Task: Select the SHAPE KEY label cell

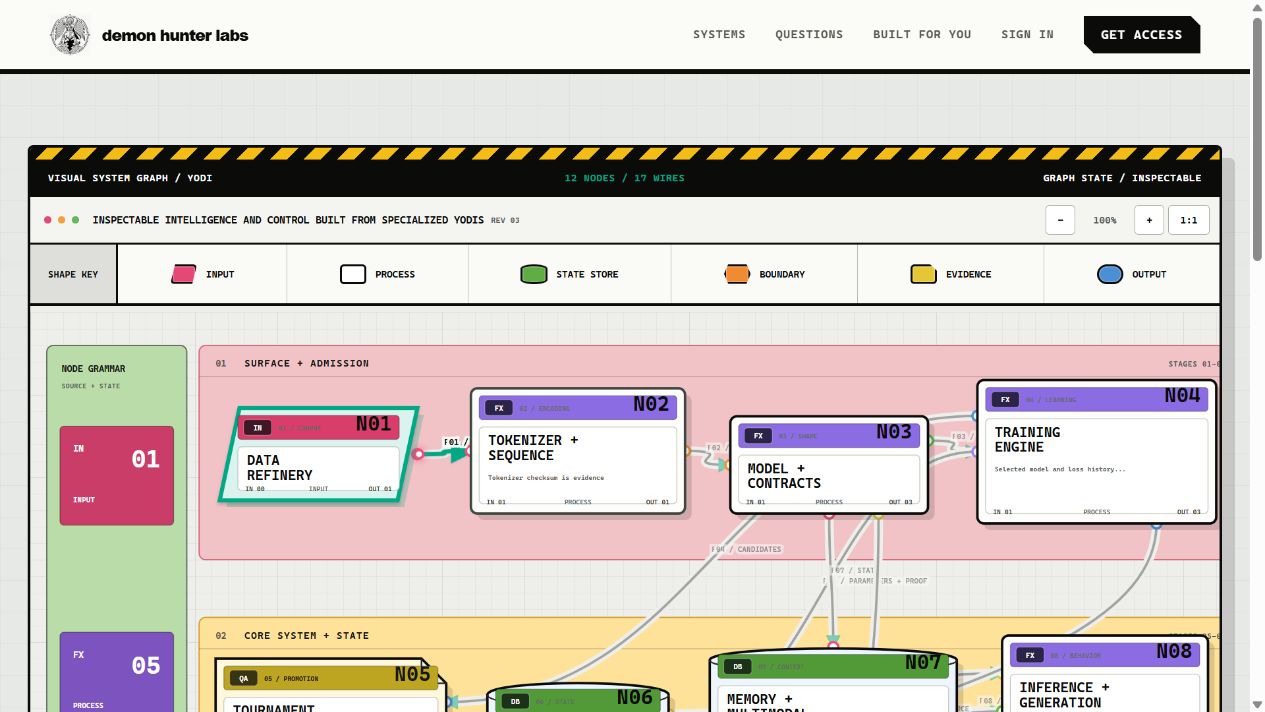Action: [x=73, y=274]
